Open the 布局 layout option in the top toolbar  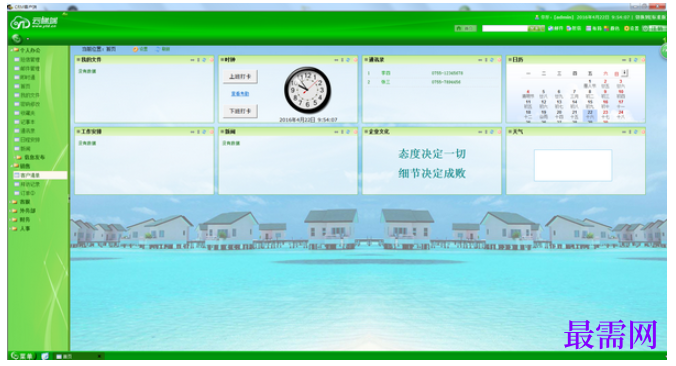(x=594, y=28)
